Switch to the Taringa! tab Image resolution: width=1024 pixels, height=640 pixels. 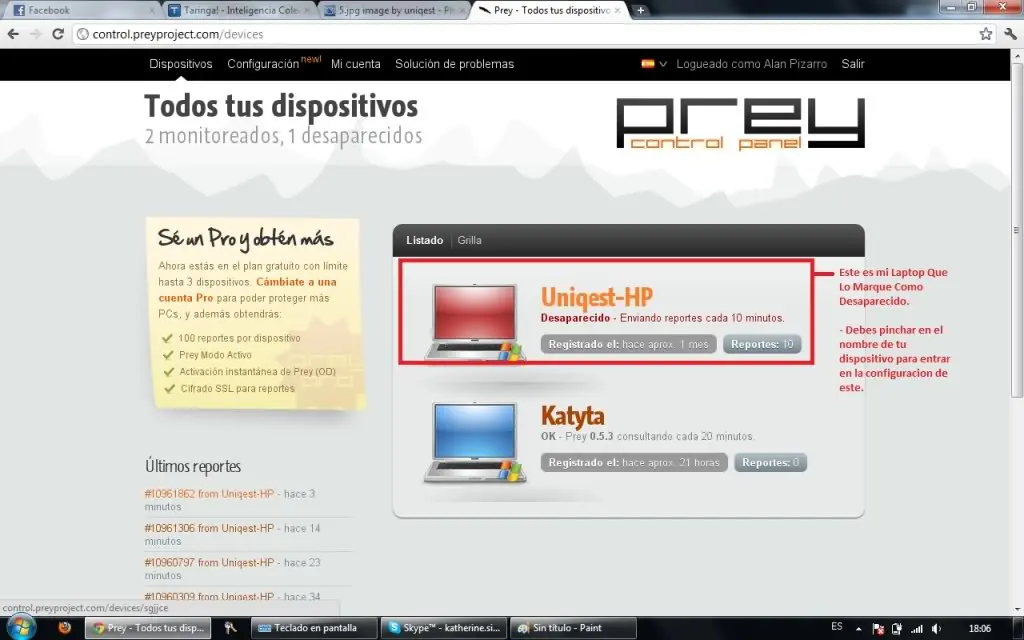coord(240,10)
